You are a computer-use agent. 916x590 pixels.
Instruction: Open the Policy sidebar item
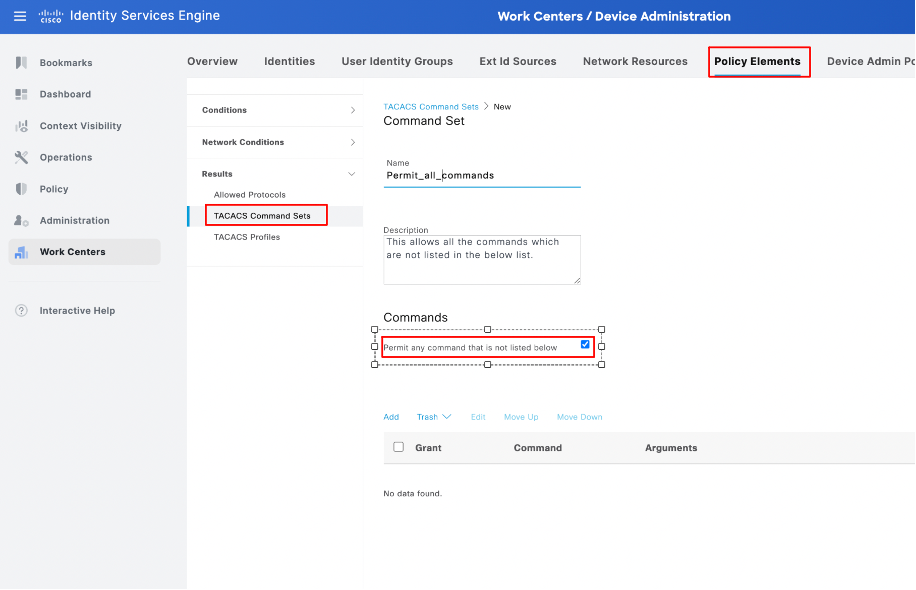click(x=54, y=189)
